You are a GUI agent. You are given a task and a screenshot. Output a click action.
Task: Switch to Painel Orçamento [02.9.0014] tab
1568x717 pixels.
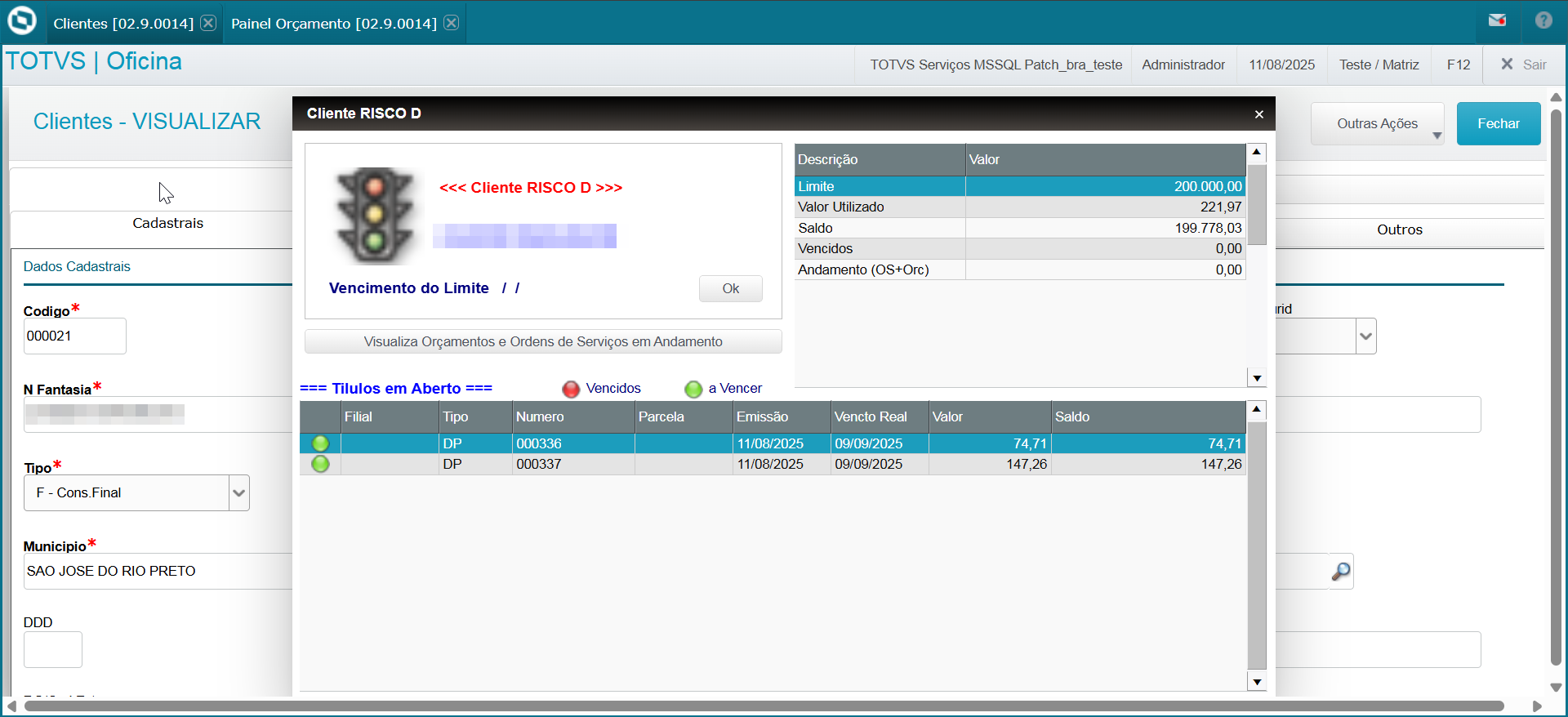coord(334,24)
